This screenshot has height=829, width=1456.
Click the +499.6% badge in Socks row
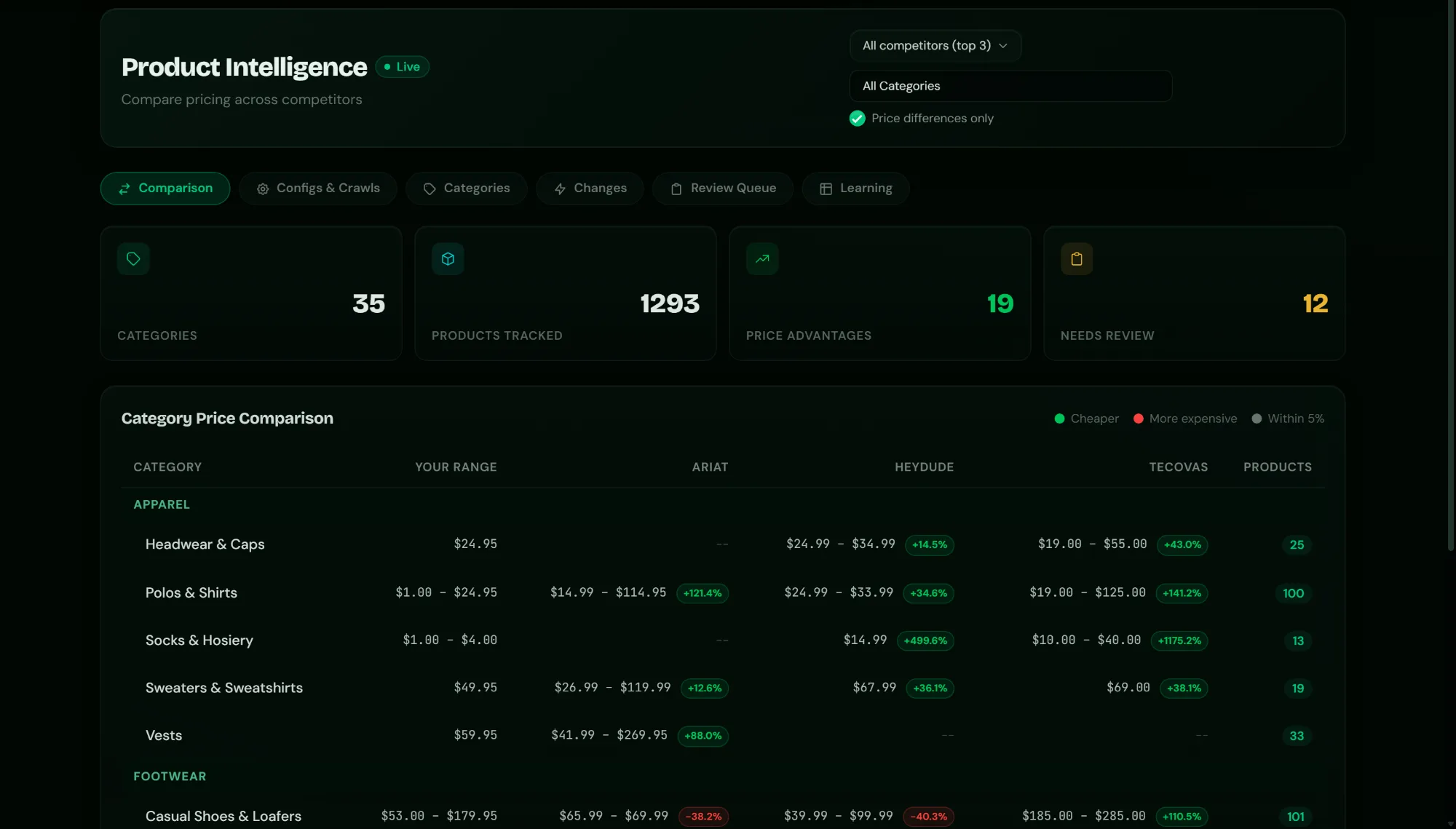[925, 641]
